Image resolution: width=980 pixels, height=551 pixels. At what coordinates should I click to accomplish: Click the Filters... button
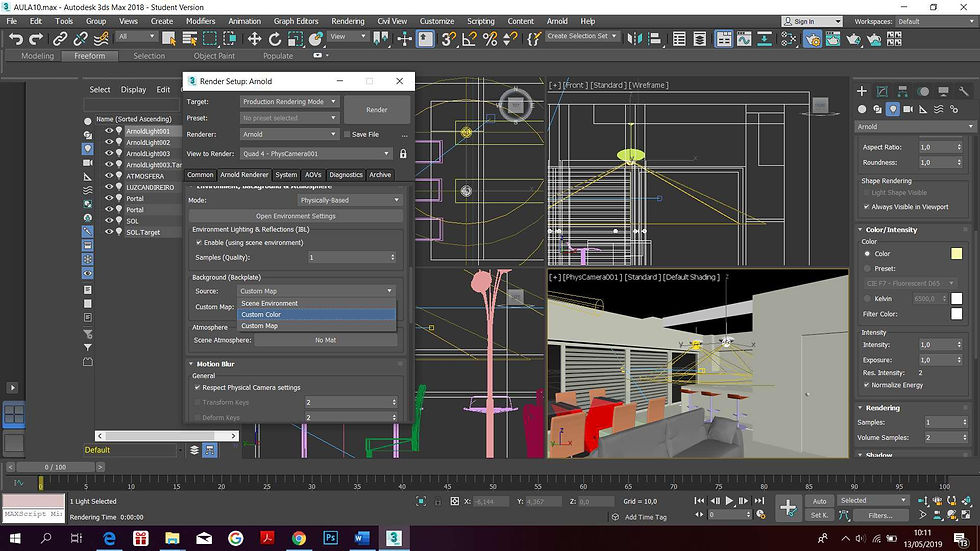(879, 515)
